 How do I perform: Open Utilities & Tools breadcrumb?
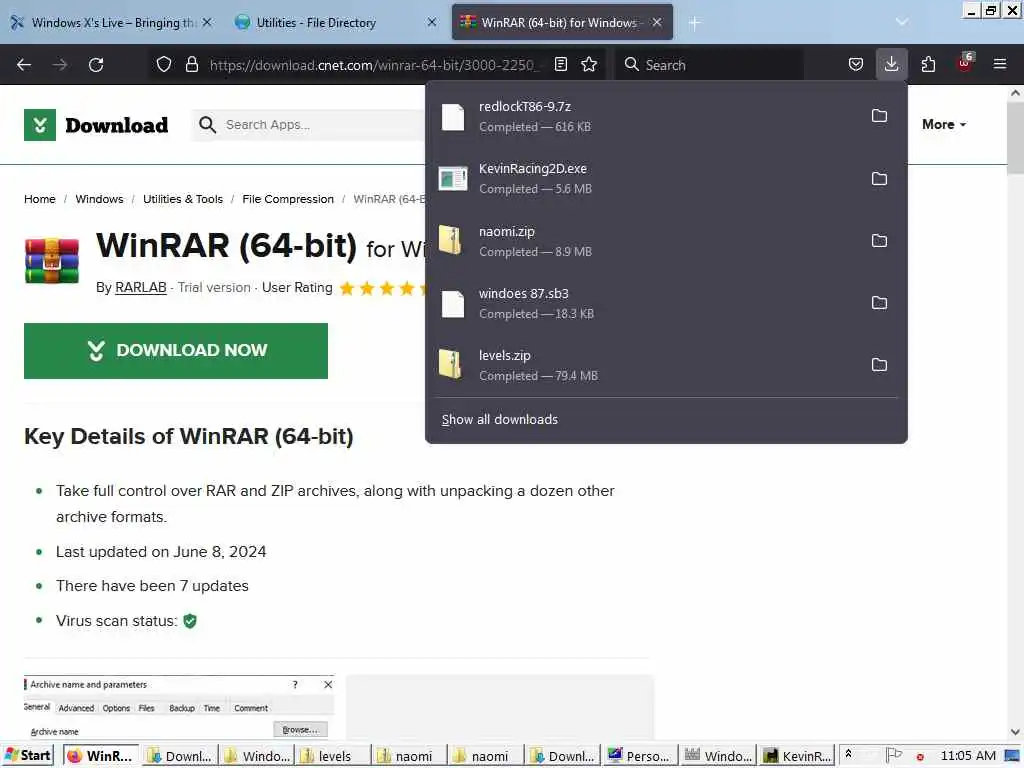[183, 199]
